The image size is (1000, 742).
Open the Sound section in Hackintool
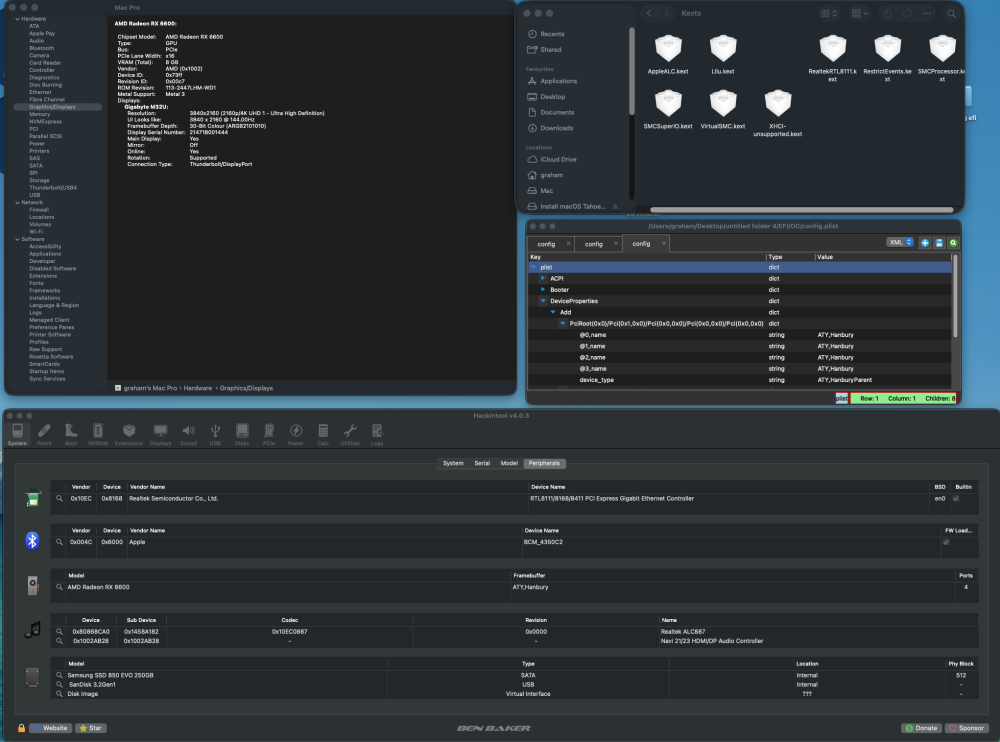[188, 434]
